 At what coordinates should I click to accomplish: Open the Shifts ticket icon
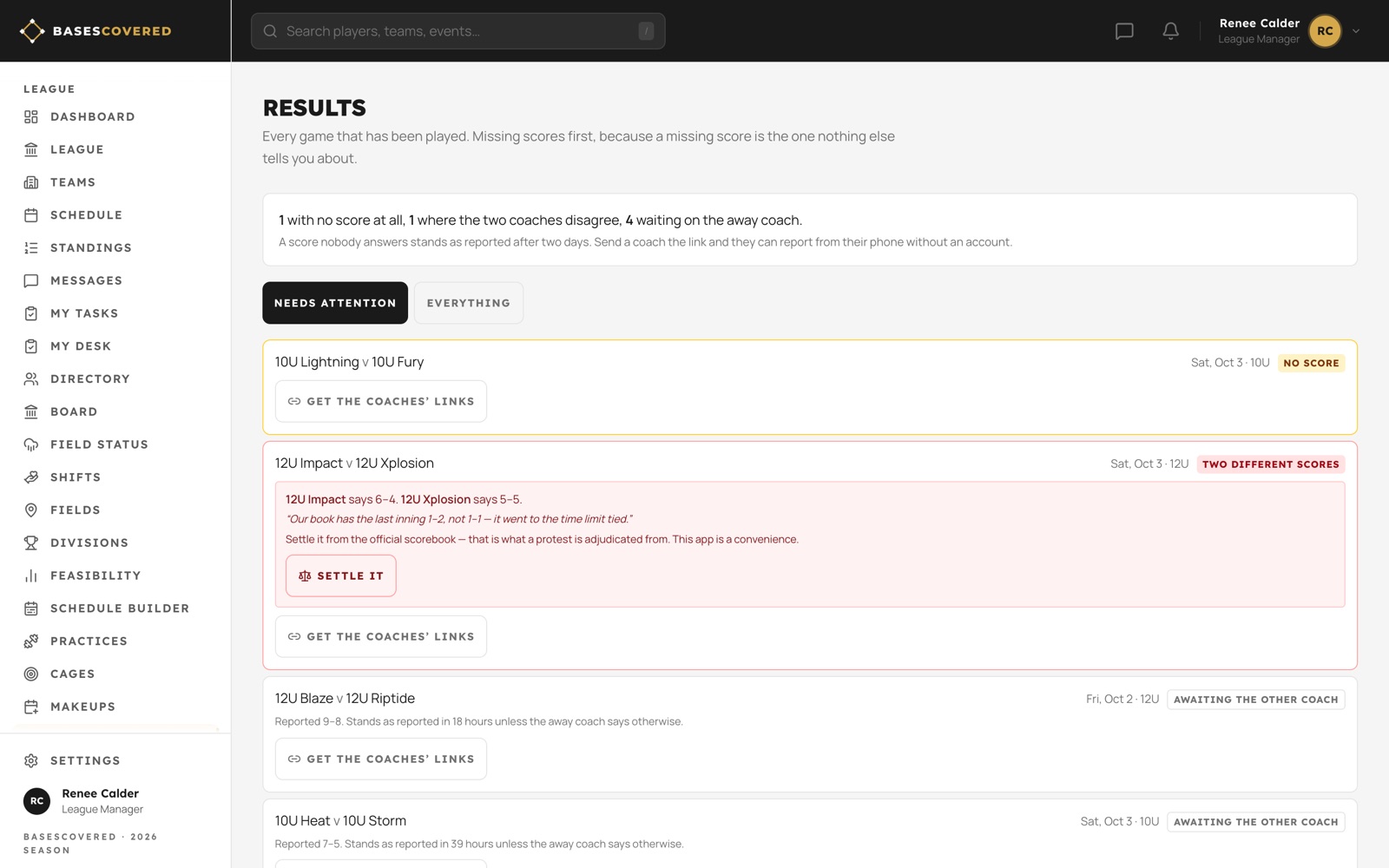tap(31, 477)
